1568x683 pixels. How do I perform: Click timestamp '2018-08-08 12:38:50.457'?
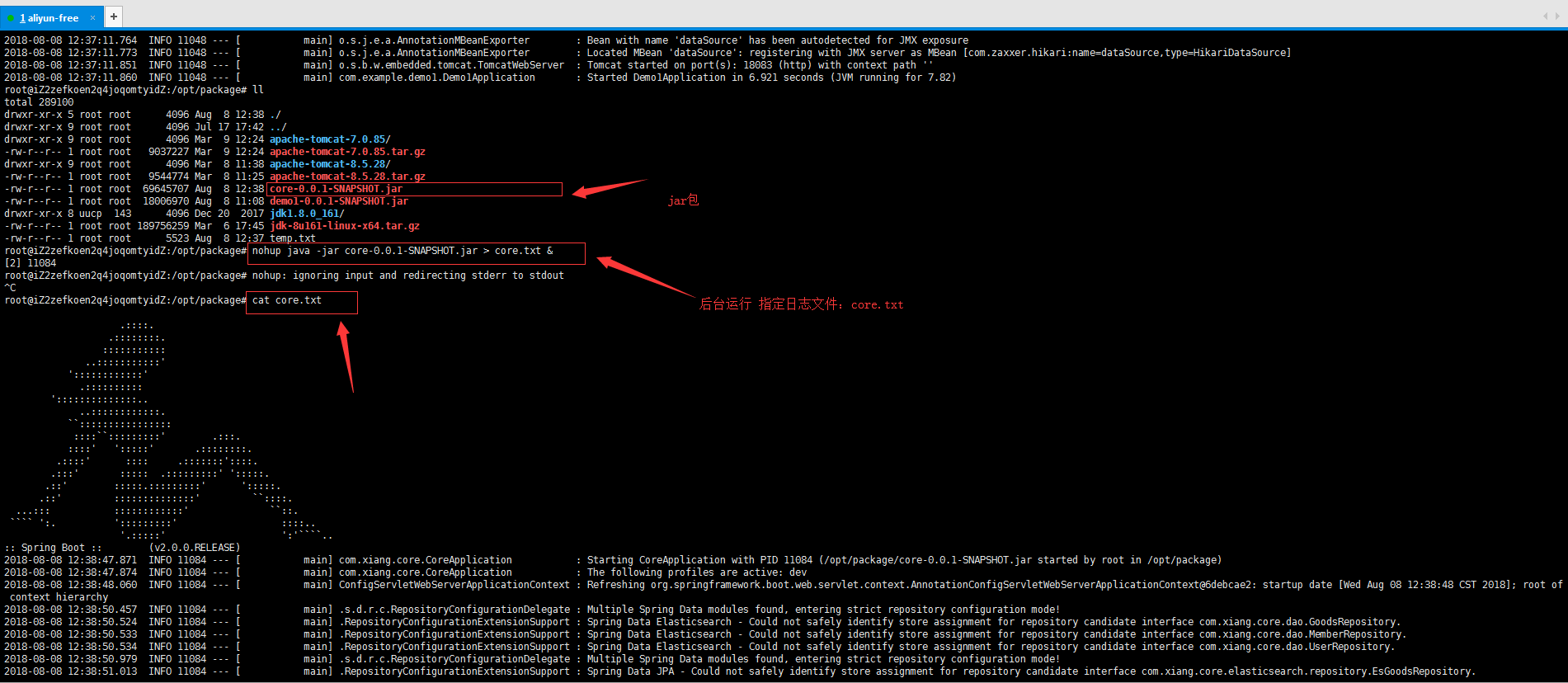71,610
